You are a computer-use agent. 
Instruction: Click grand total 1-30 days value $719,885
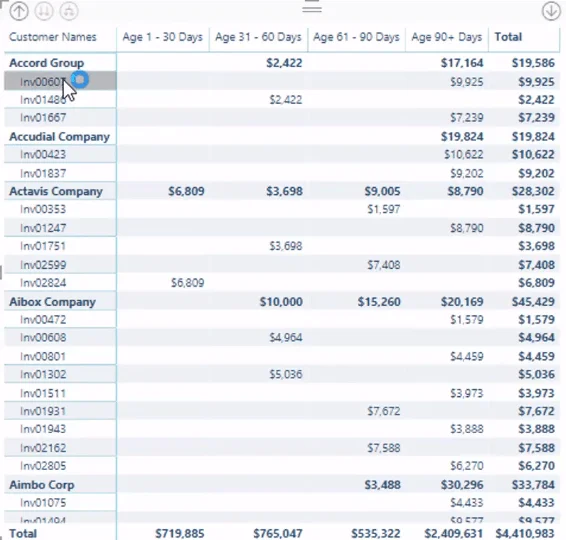click(180, 533)
